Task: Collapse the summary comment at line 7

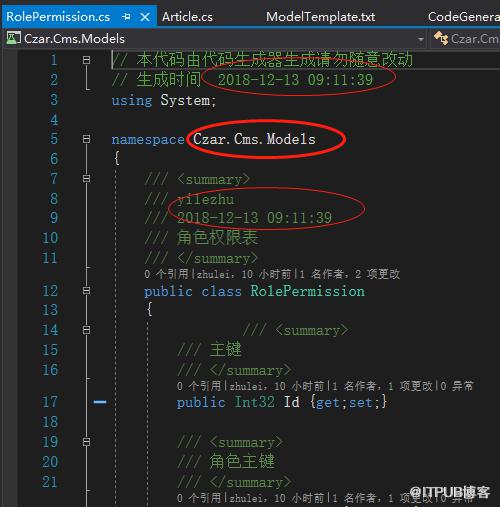Action: (x=86, y=179)
